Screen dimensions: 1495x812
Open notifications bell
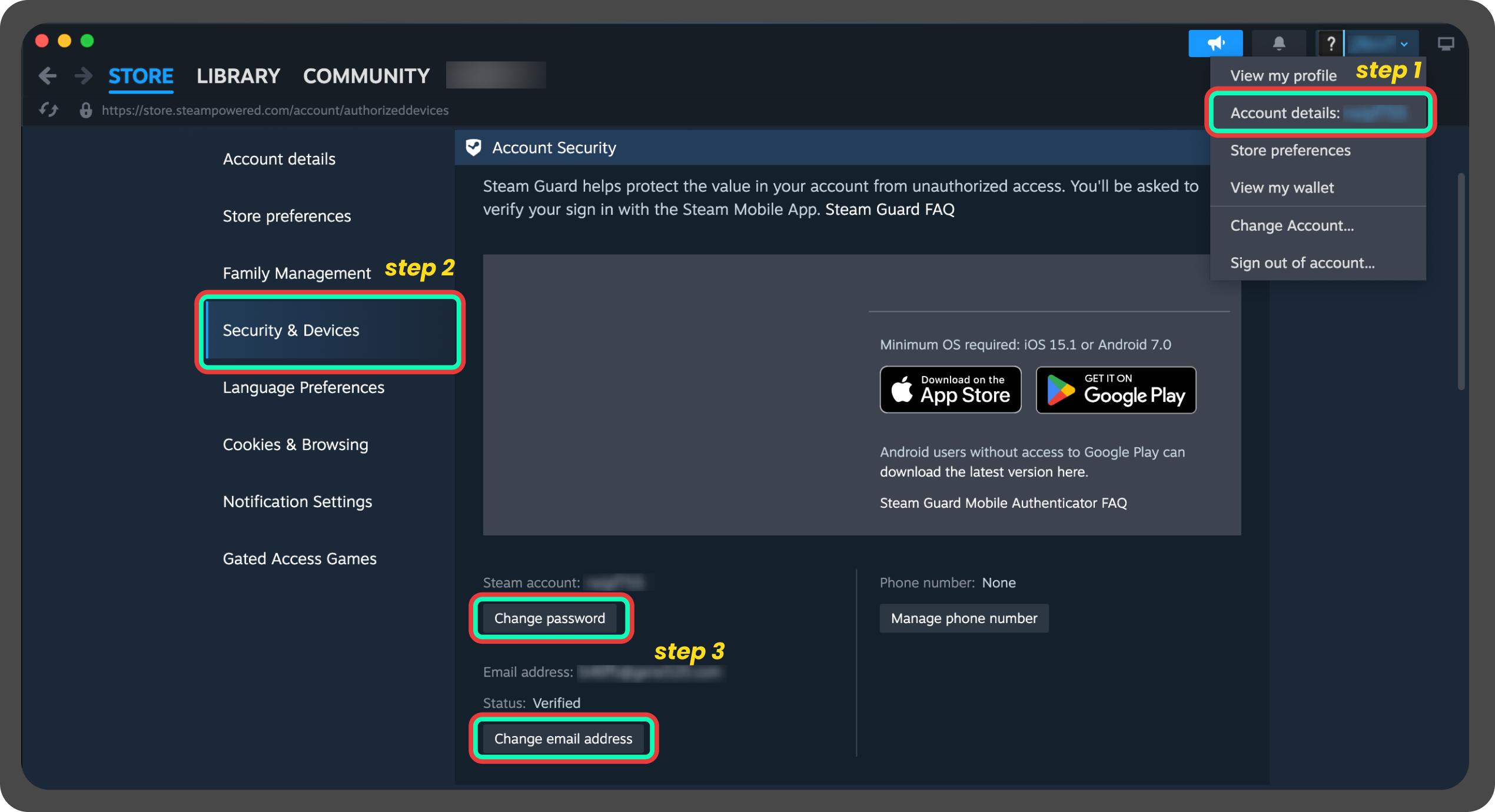tap(1278, 44)
